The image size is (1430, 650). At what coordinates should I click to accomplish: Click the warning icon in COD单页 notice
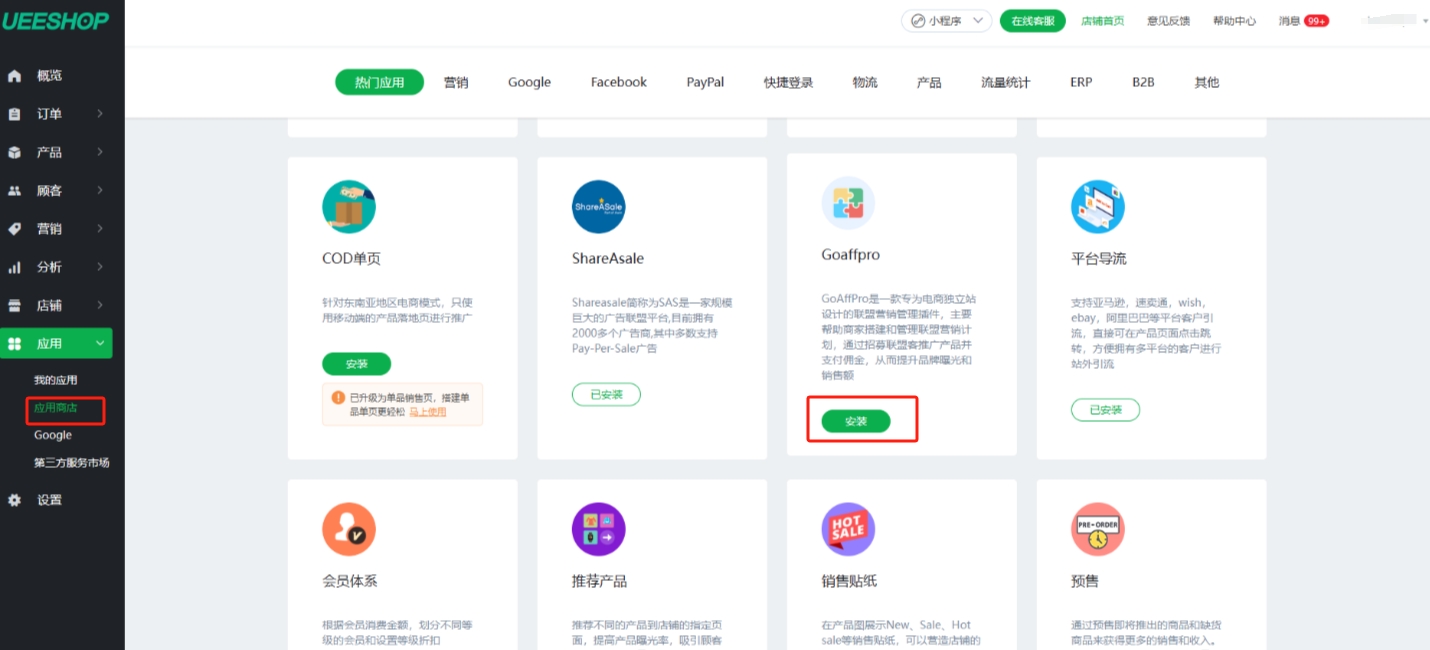point(338,398)
